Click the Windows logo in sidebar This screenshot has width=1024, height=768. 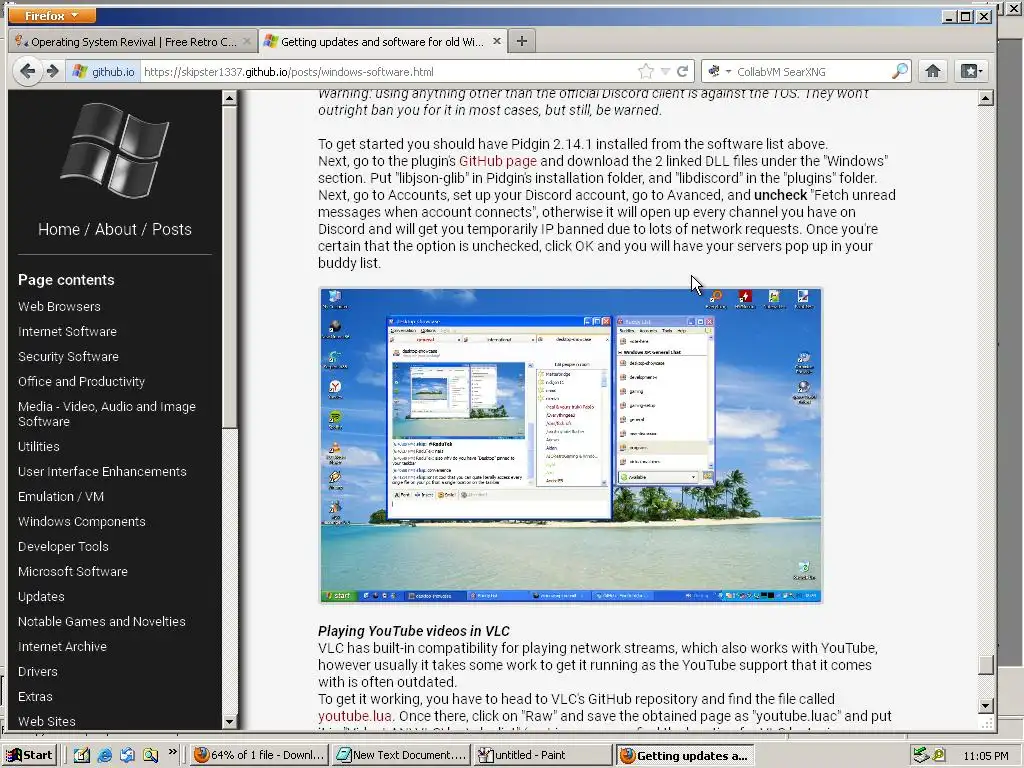(115, 152)
